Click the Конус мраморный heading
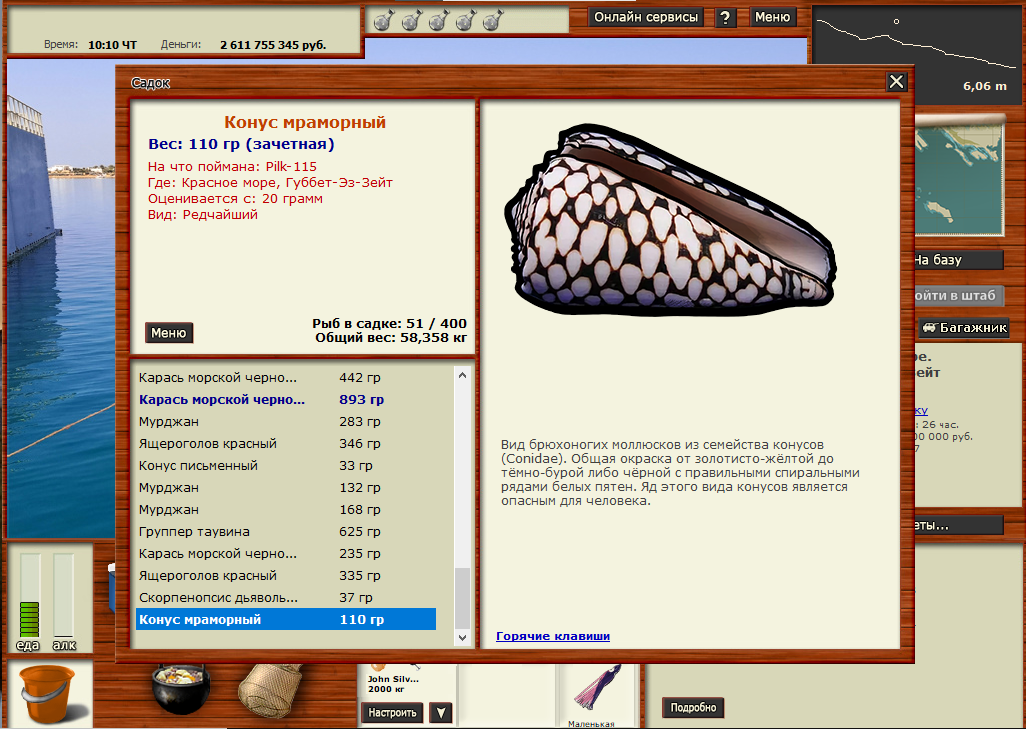 [x=305, y=122]
